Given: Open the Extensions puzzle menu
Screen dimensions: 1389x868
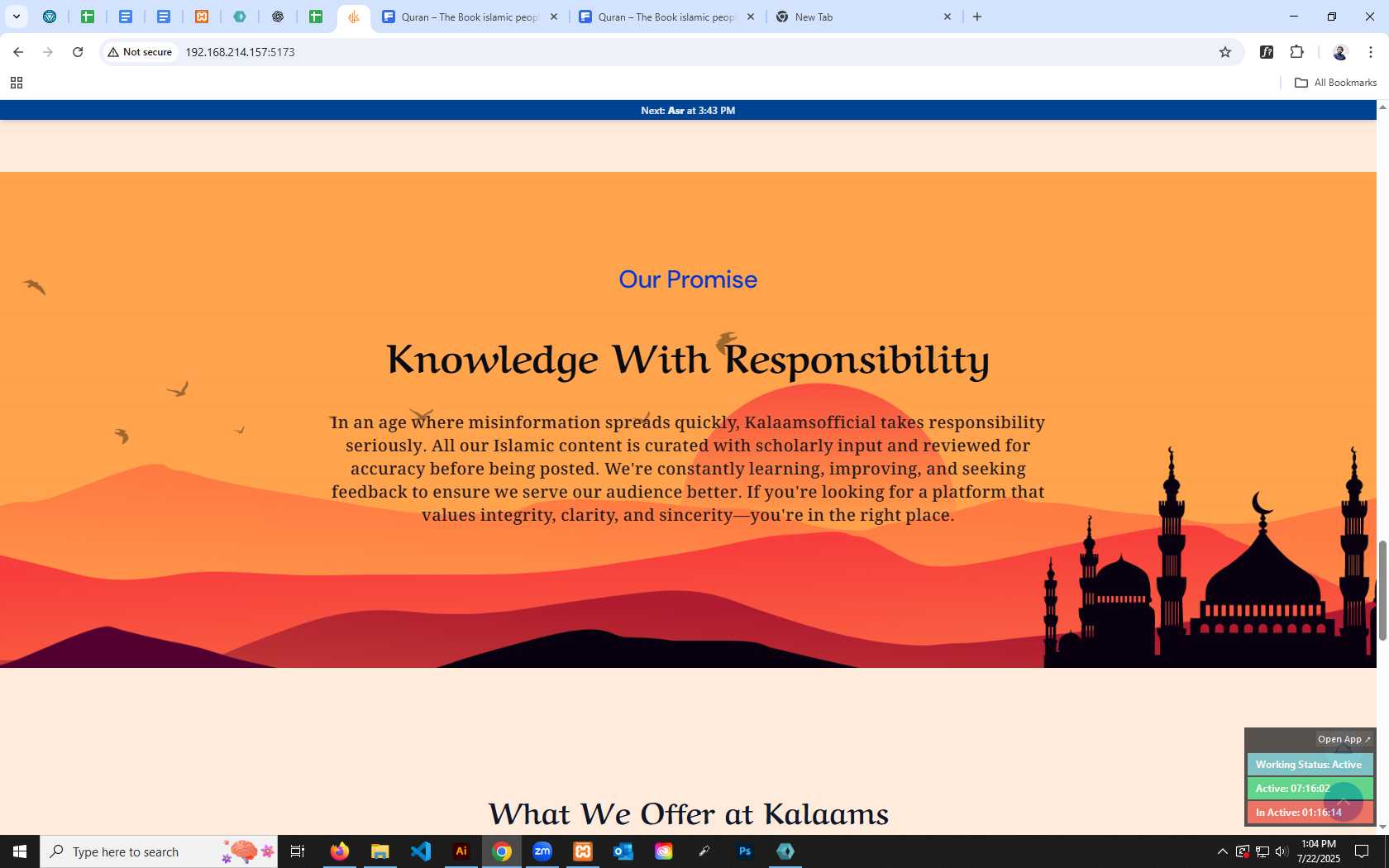Looking at the screenshot, I should (1296, 52).
